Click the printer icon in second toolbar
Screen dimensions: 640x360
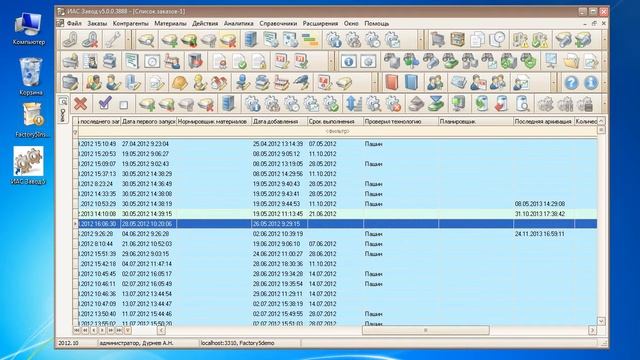click(110, 61)
